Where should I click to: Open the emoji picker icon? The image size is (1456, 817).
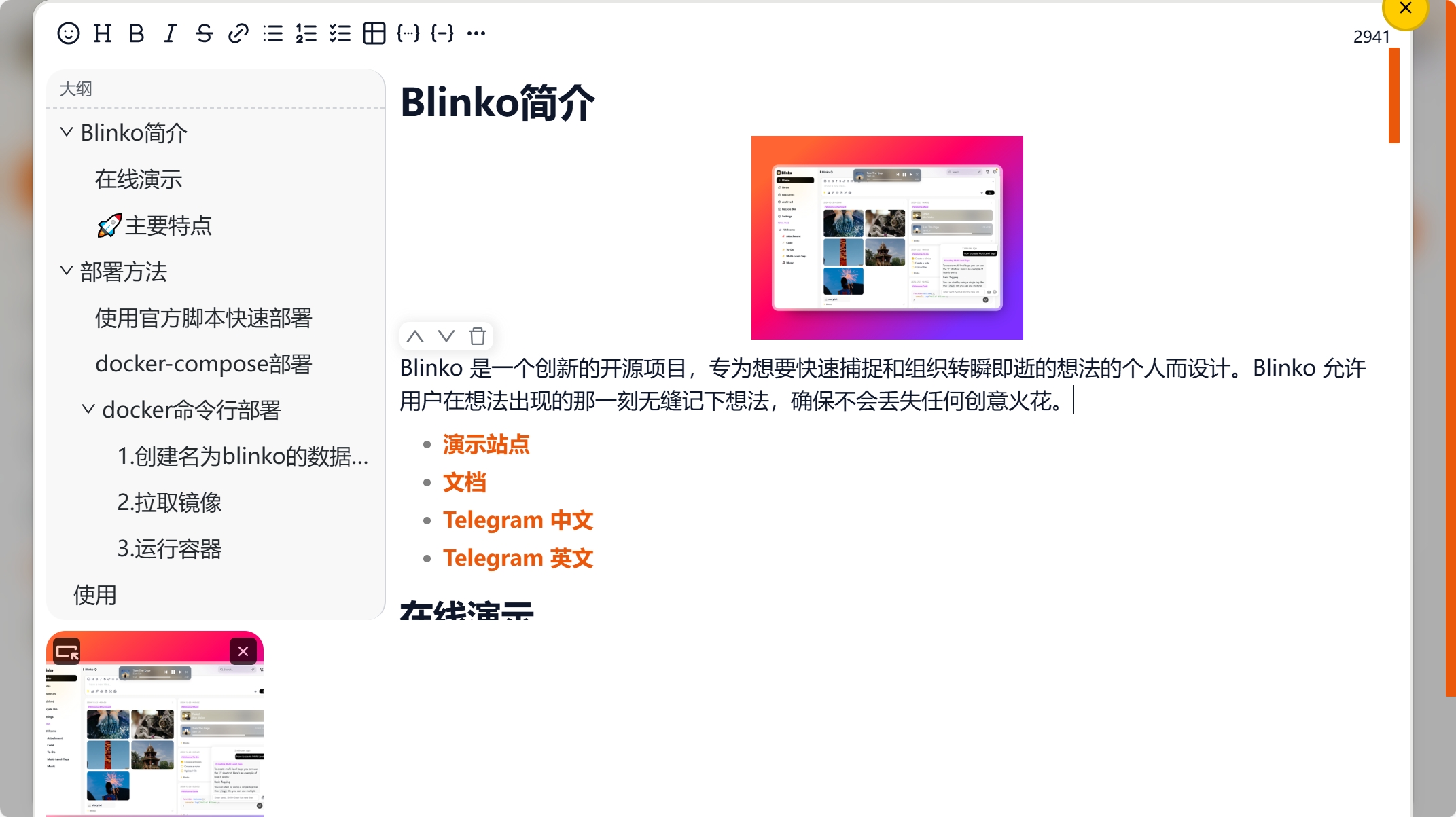coord(69,33)
